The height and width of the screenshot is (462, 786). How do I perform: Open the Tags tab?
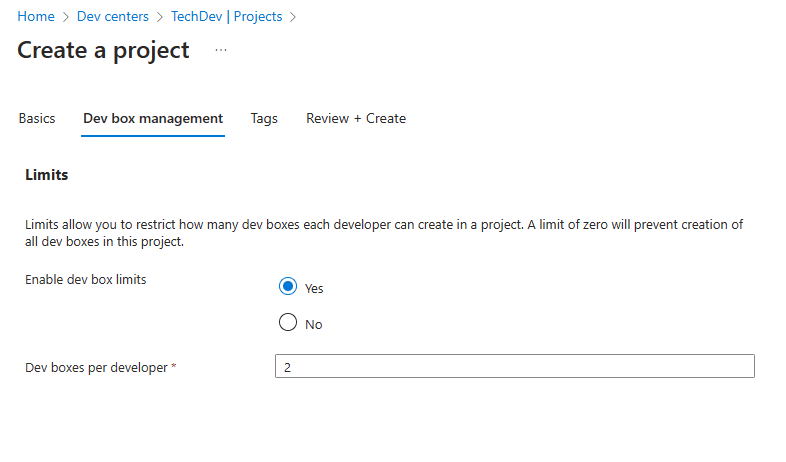click(x=264, y=118)
